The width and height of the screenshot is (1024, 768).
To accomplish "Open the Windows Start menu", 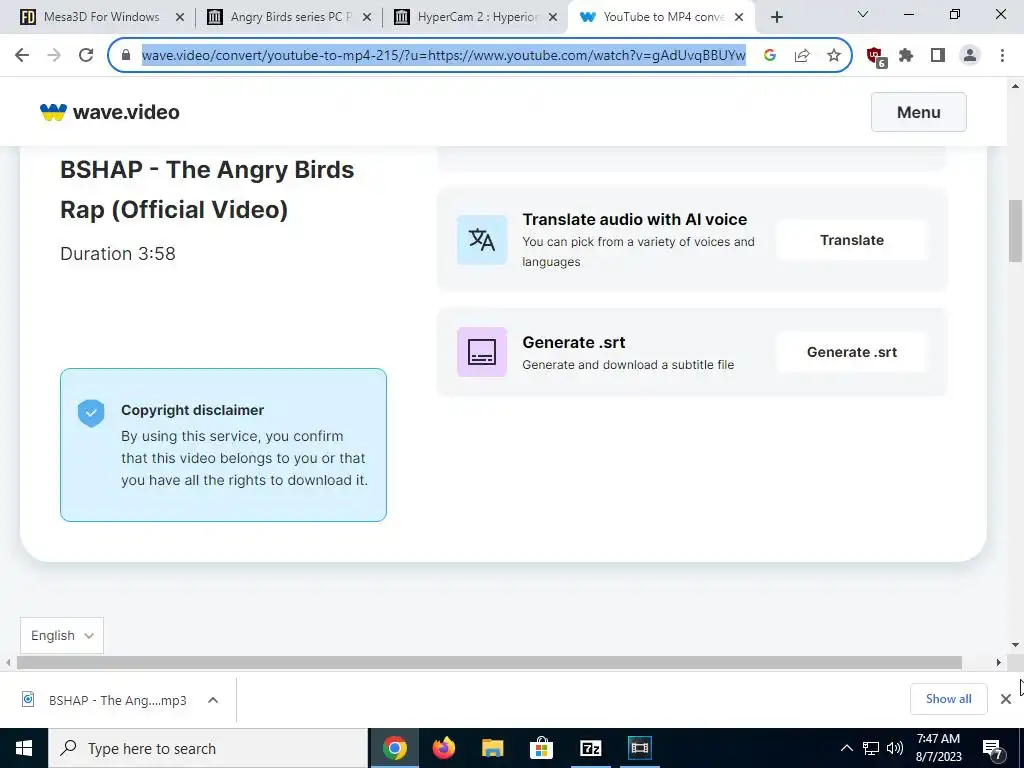I will [24, 748].
